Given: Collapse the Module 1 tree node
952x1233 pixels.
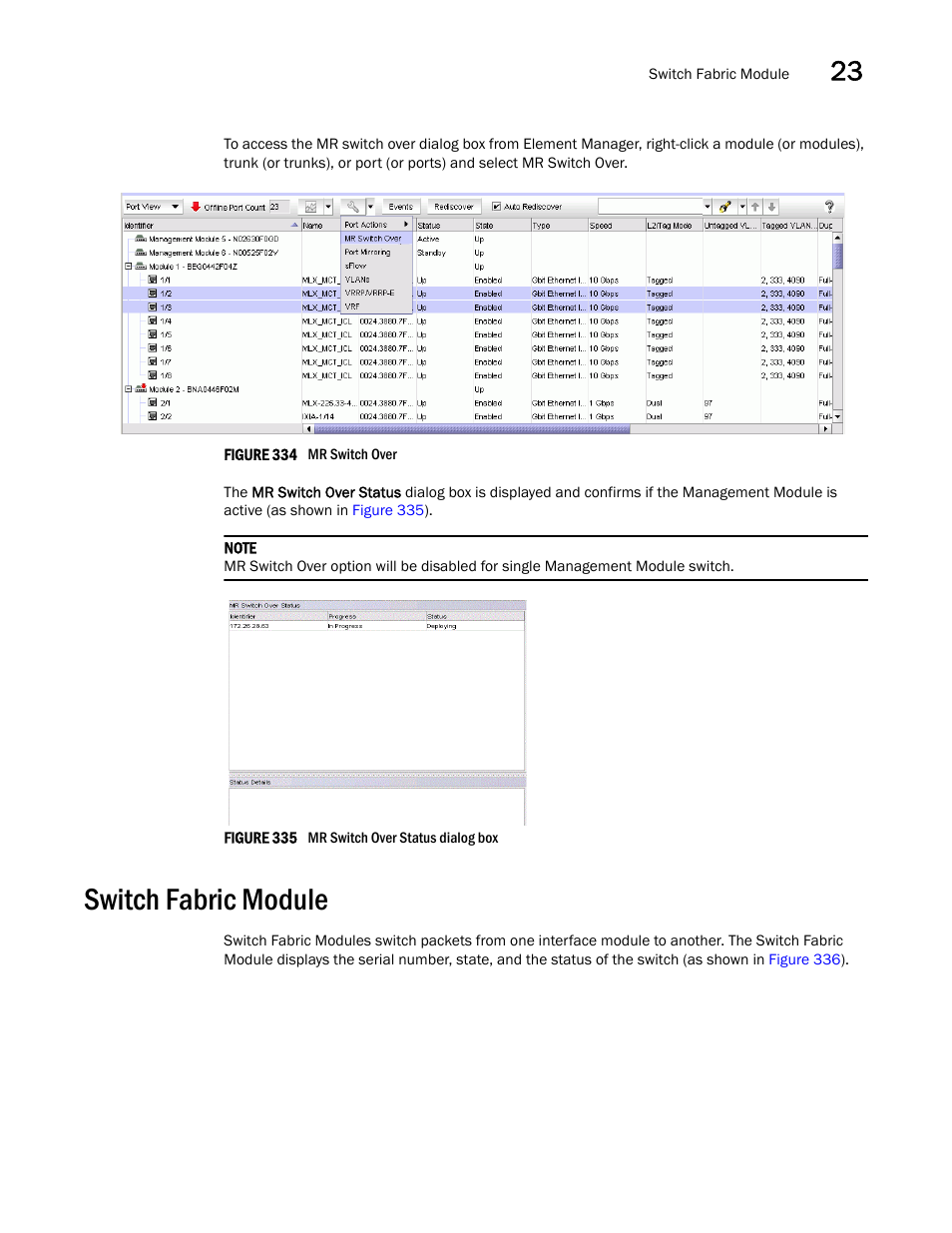Looking at the screenshot, I should [x=129, y=267].
